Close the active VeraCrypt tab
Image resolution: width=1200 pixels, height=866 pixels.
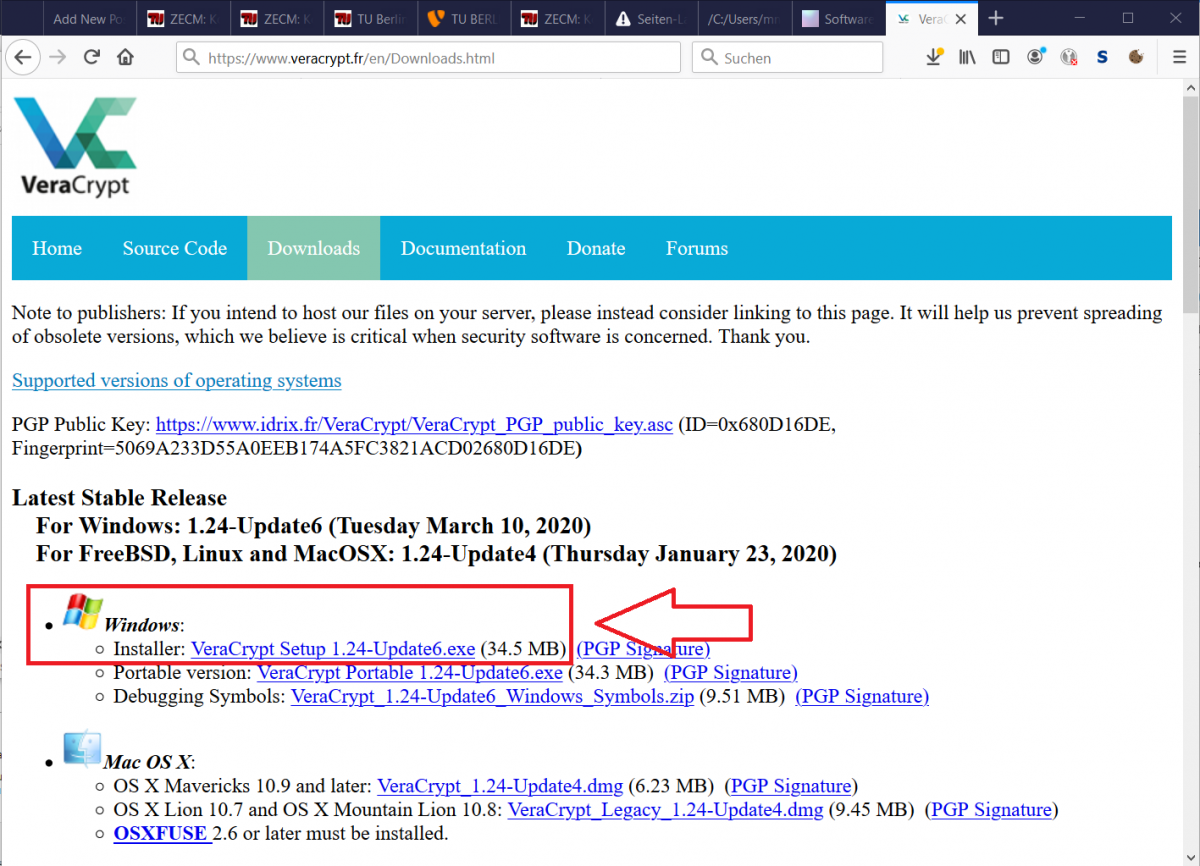961,19
